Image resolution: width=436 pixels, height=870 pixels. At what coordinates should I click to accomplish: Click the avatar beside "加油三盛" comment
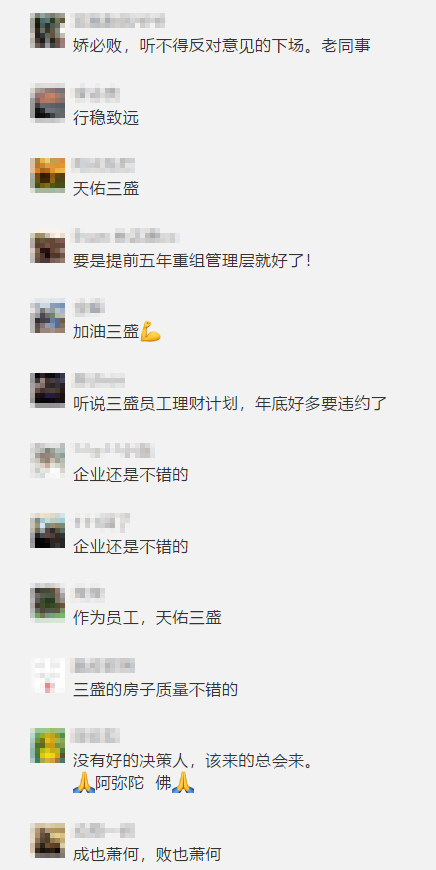48,316
